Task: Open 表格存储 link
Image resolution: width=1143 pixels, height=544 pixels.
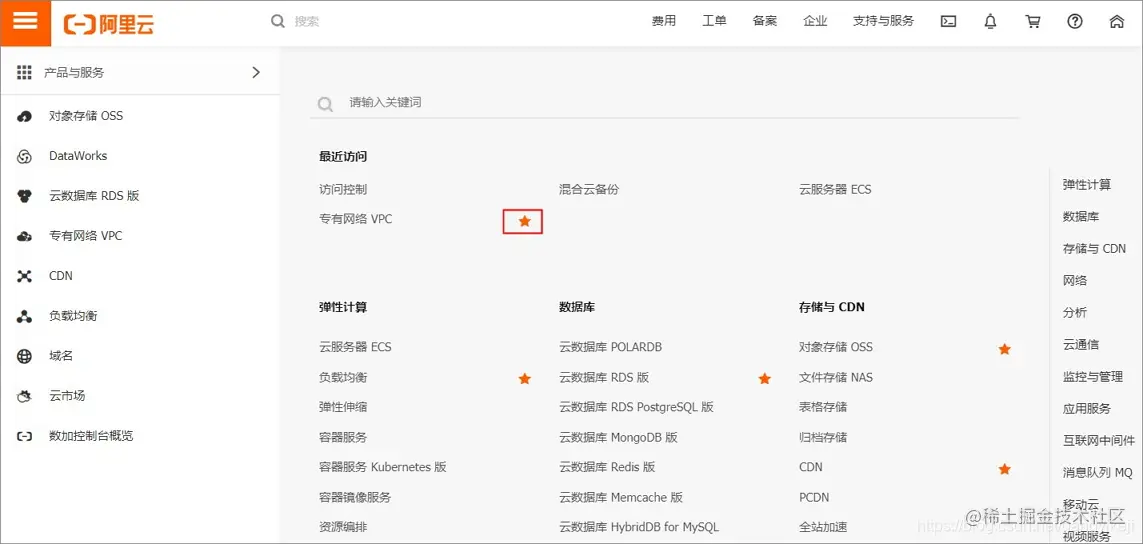Action: [x=823, y=407]
